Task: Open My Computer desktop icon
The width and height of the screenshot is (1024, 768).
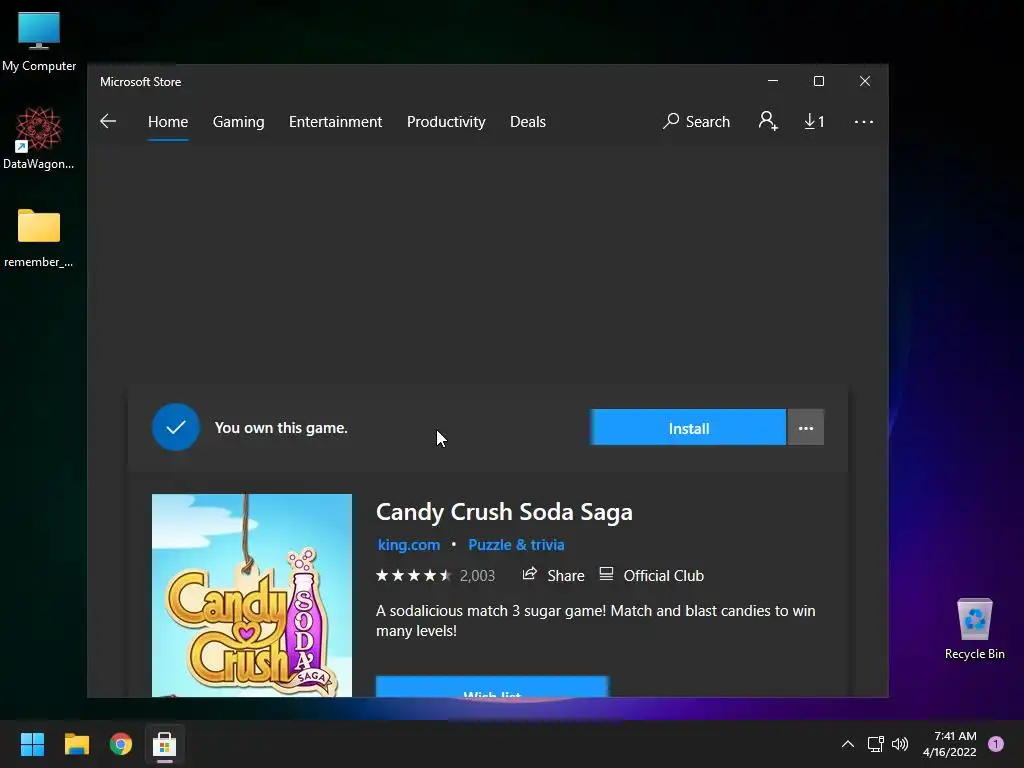Action: 39,41
